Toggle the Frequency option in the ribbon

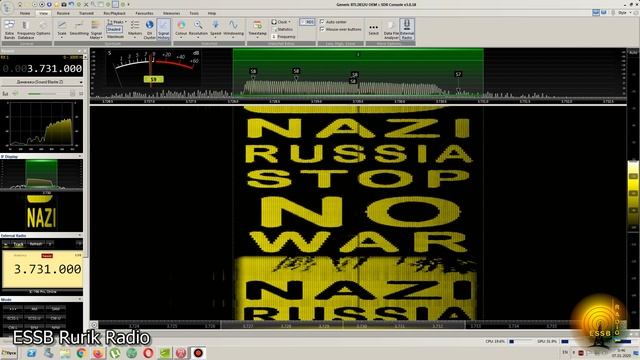point(283,37)
